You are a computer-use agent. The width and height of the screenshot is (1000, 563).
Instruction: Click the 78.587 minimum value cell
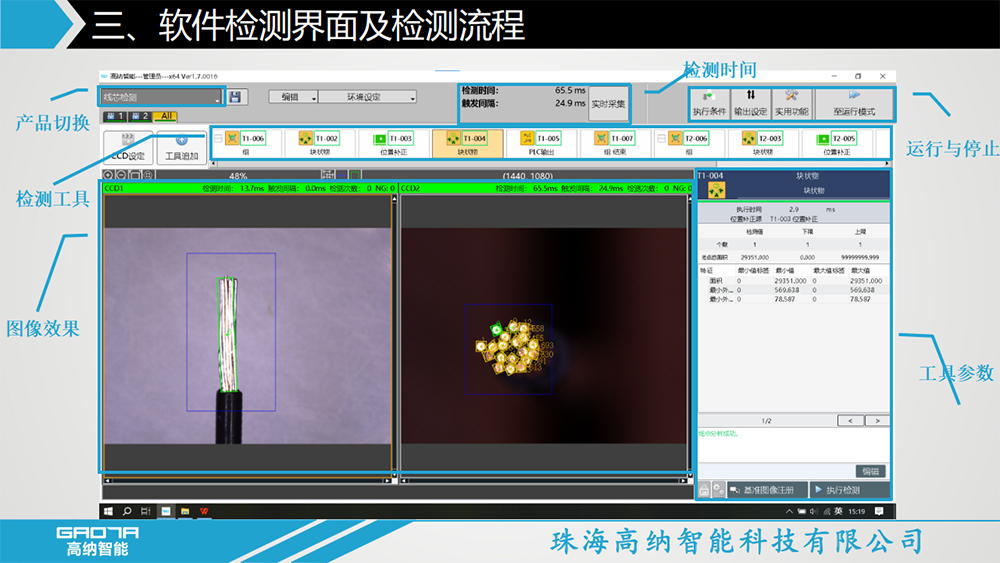point(784,298)
